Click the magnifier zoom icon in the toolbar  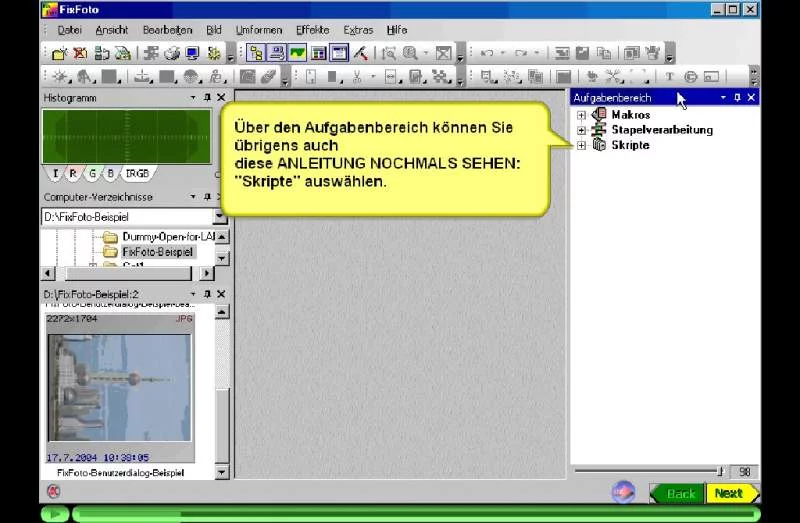tap(410, 53)
